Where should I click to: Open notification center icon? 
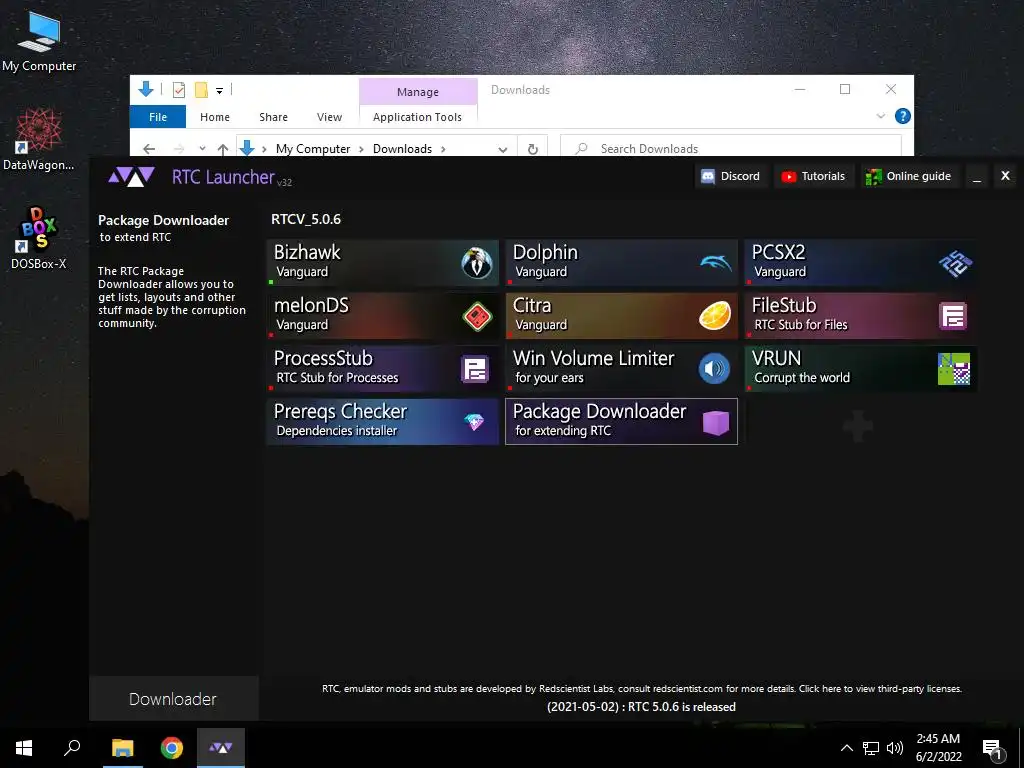993,750
